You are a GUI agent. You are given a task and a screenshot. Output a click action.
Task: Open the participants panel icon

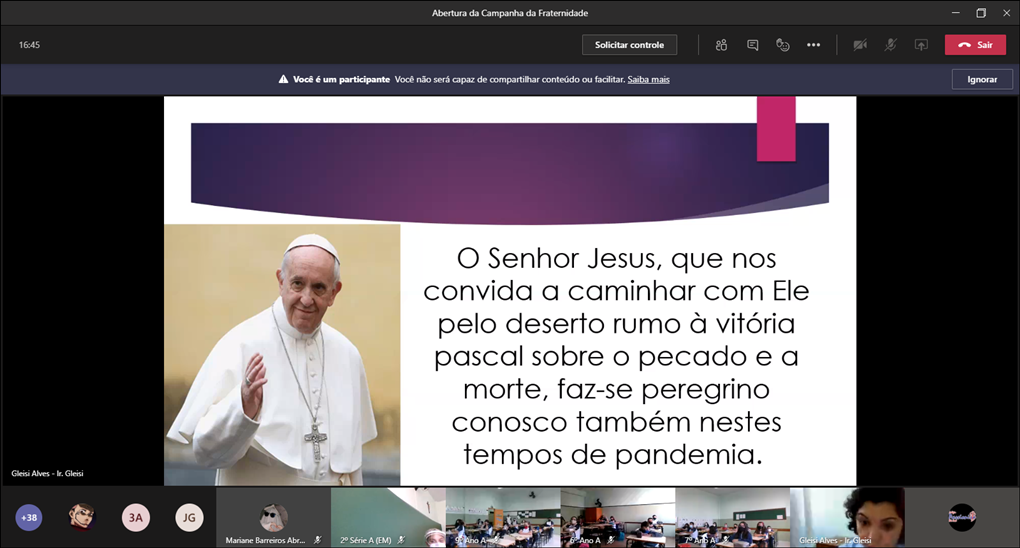721,45
